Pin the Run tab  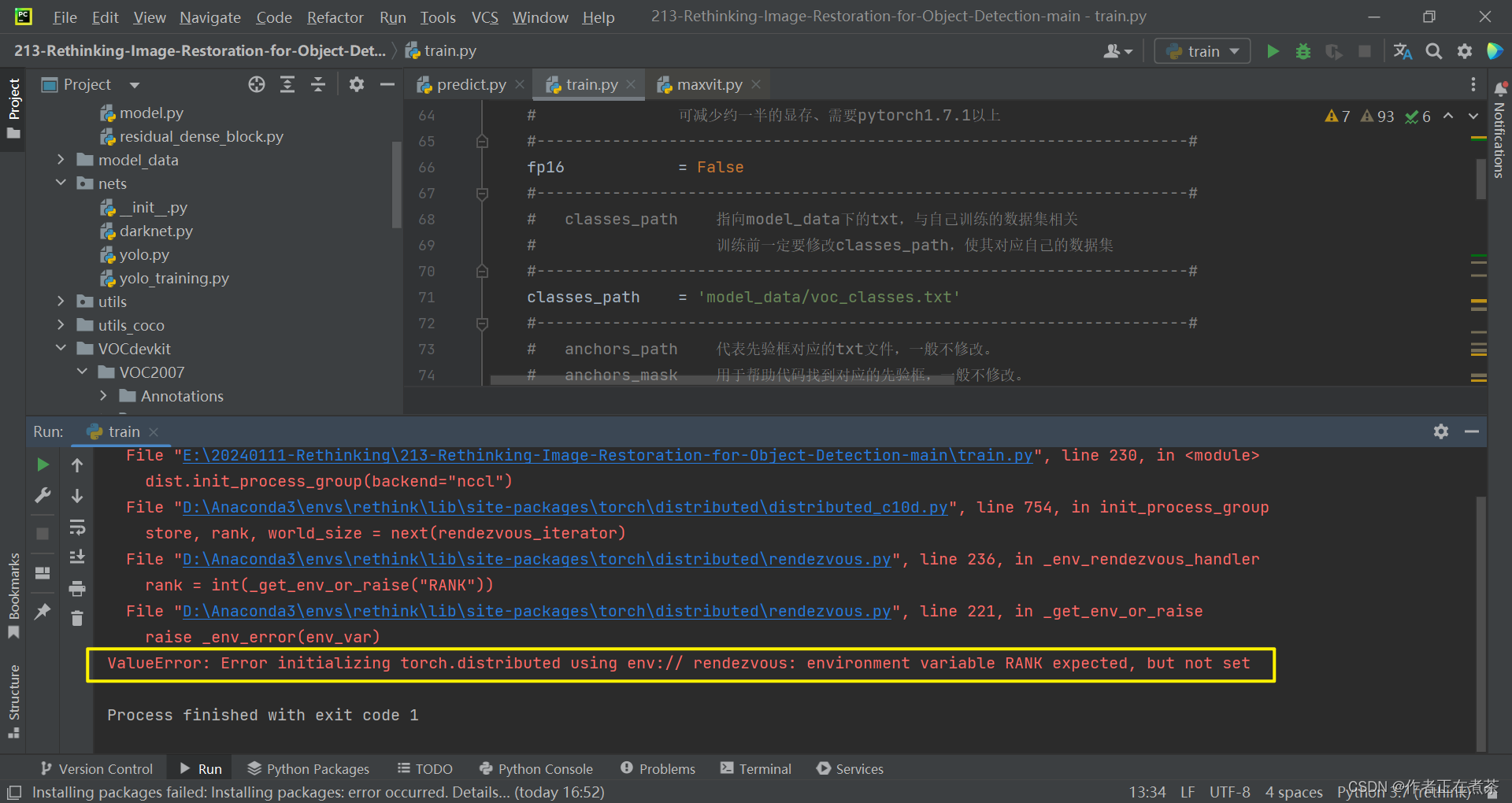[x=43, y=611]
